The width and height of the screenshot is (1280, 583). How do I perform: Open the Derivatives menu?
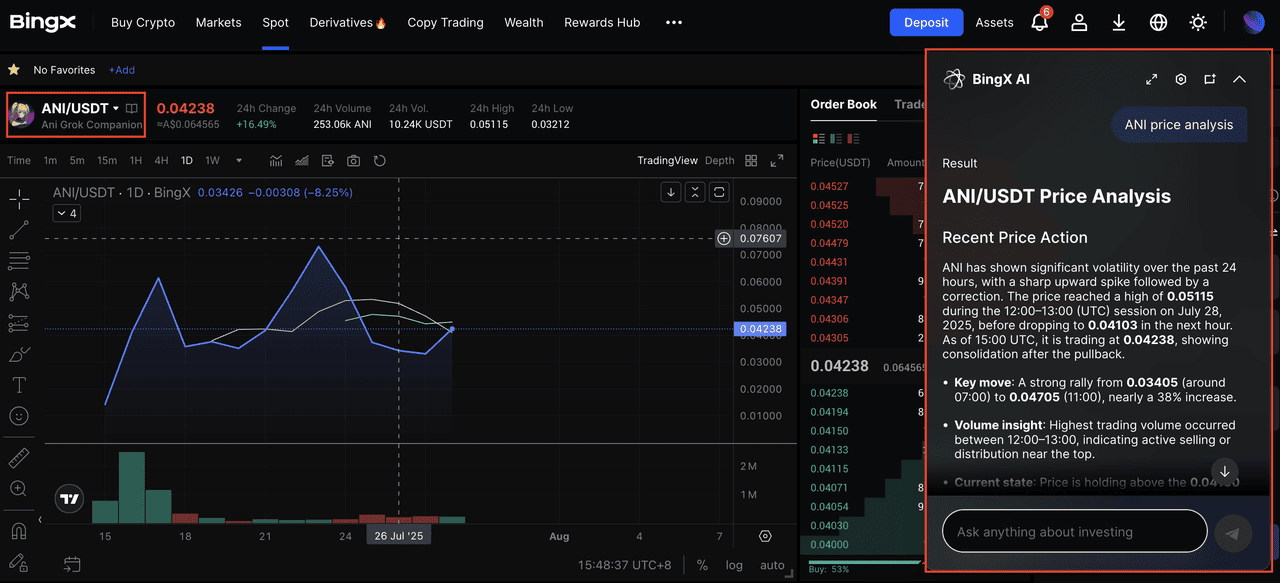347,23
